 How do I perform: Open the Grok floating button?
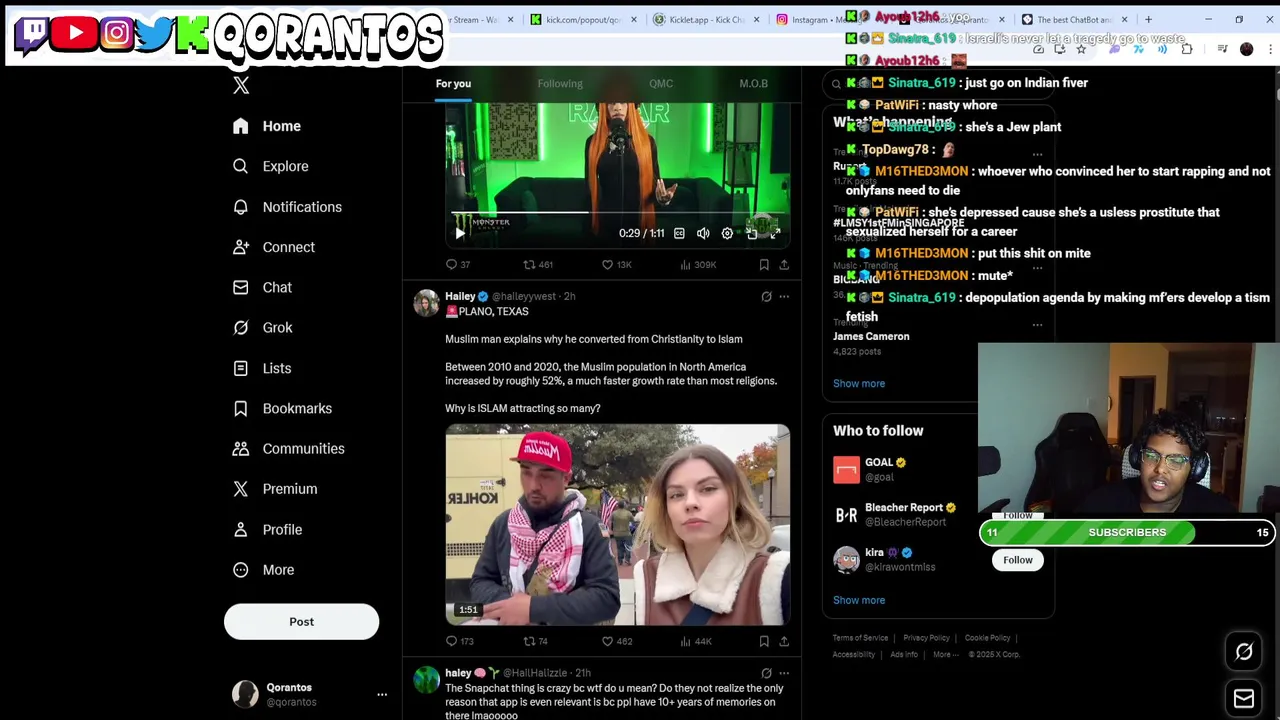[1244, 652]
